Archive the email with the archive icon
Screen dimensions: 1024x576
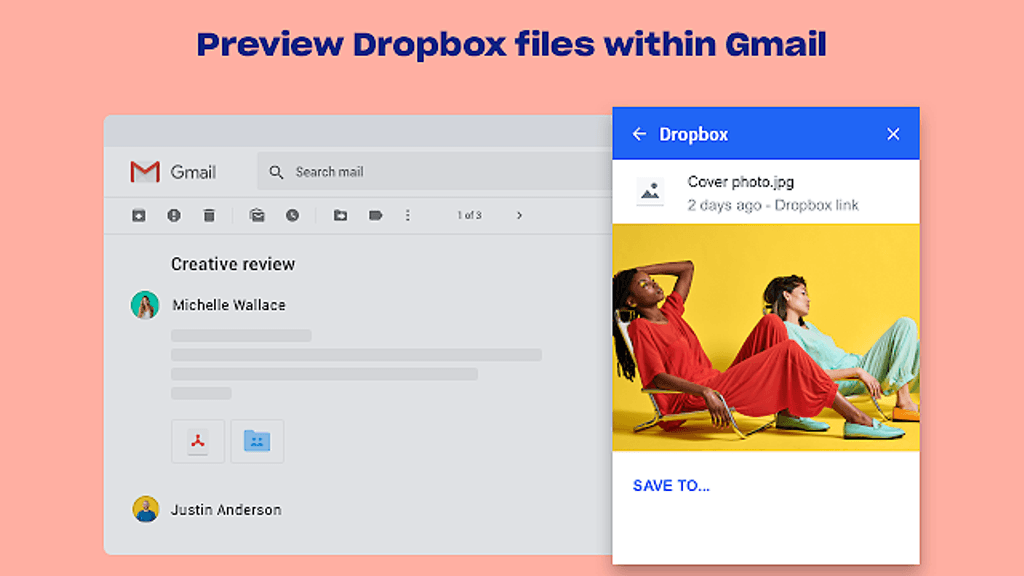click(x=139, y=215)
